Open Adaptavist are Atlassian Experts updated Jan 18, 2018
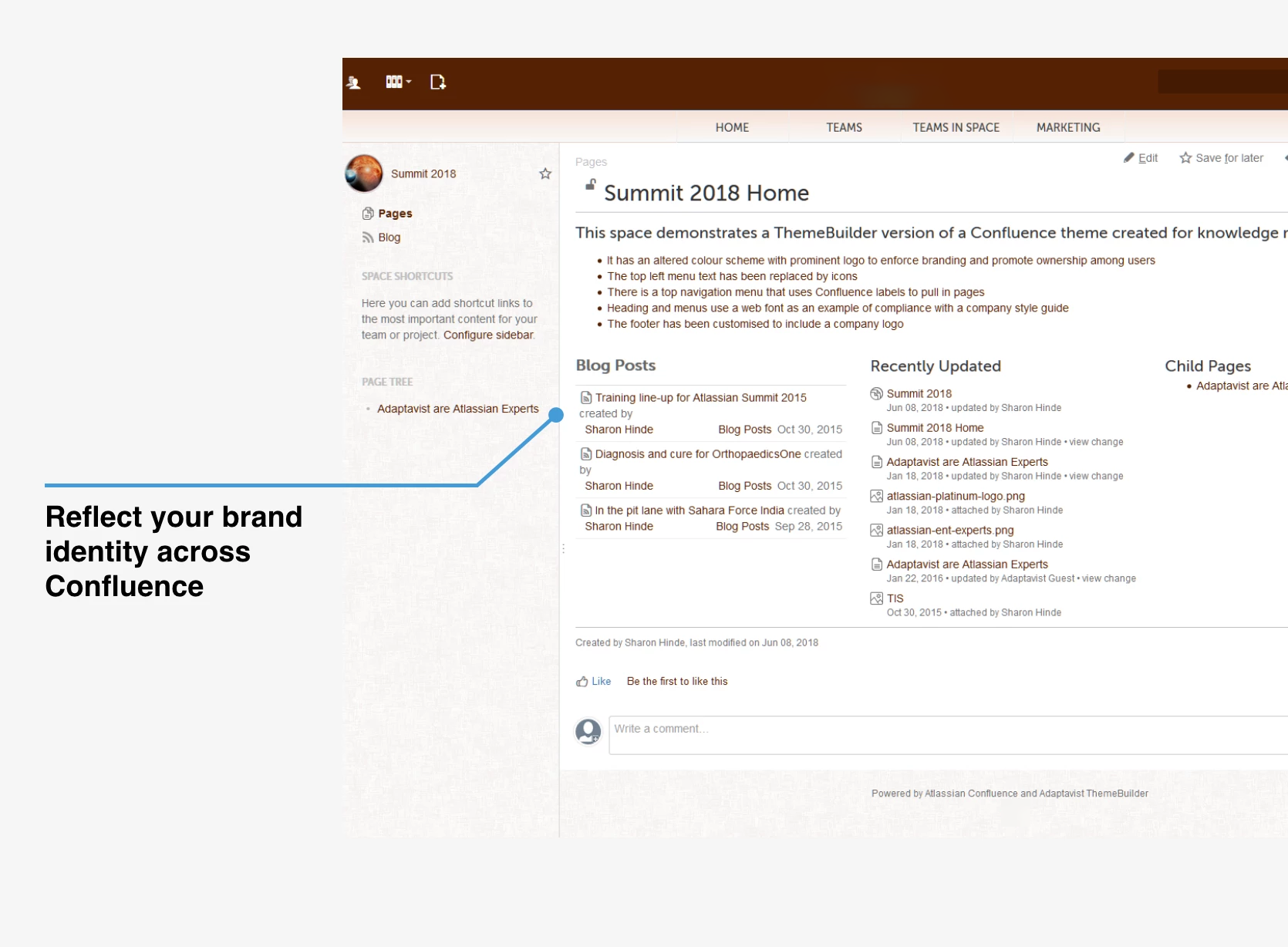This screenshot has width=1288, height=947. [x=967, y=462]
